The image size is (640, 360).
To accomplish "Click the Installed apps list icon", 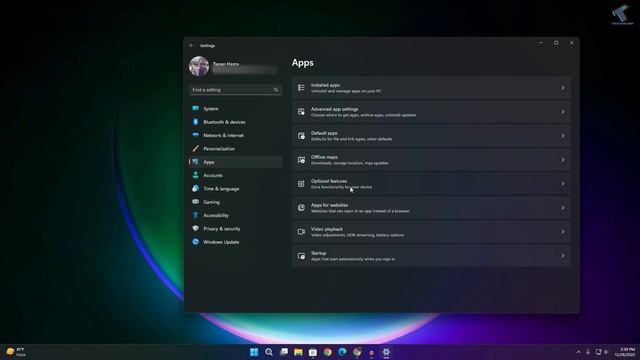I will point(301,88).
